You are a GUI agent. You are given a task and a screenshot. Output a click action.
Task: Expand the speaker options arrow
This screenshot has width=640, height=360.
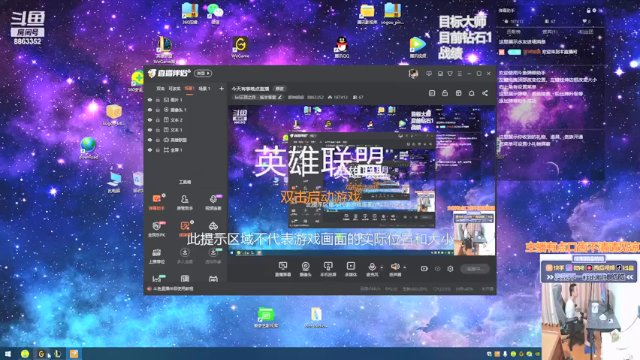tap(405, 268)
